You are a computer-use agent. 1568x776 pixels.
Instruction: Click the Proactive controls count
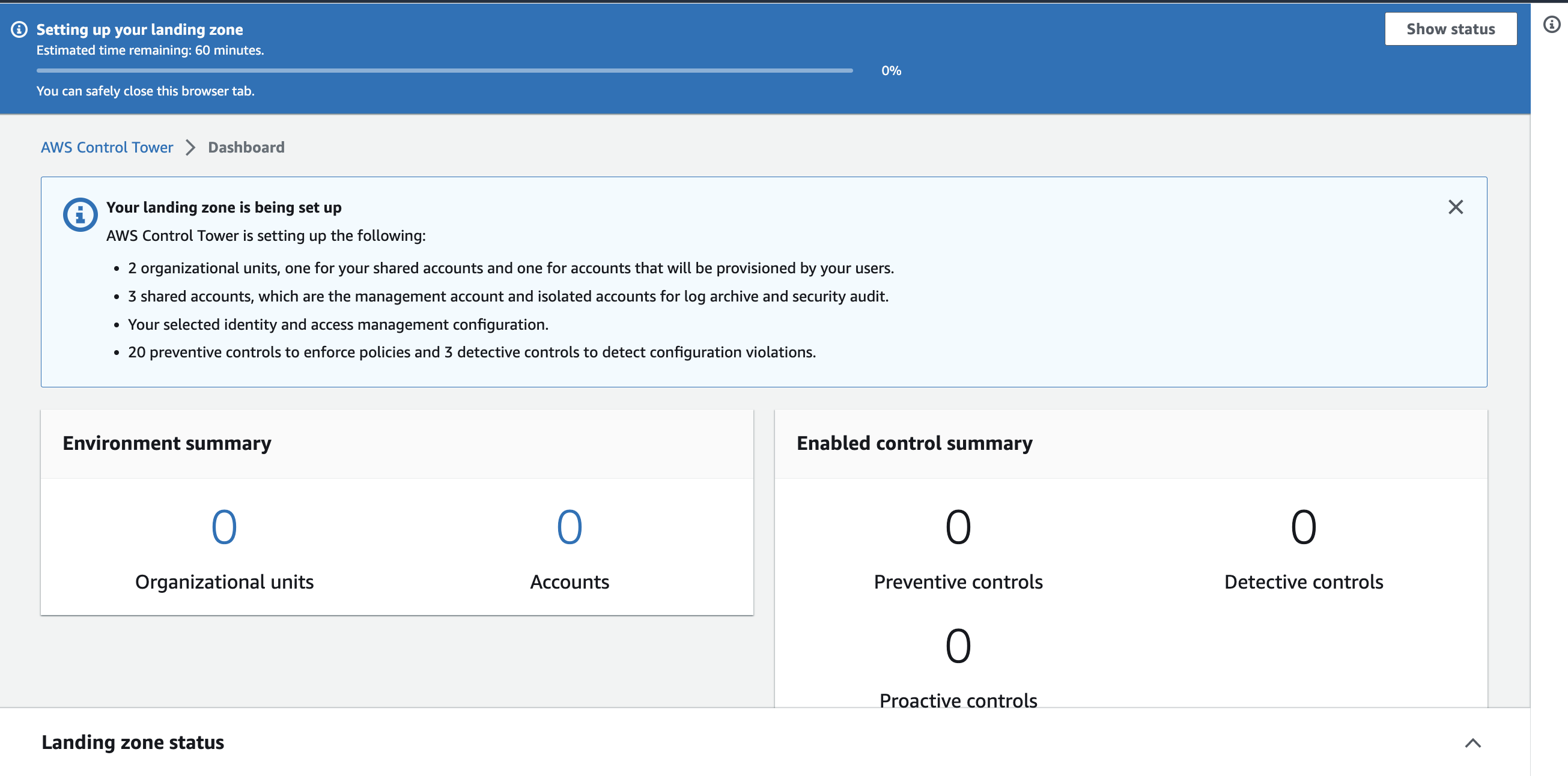click(958, 645)
